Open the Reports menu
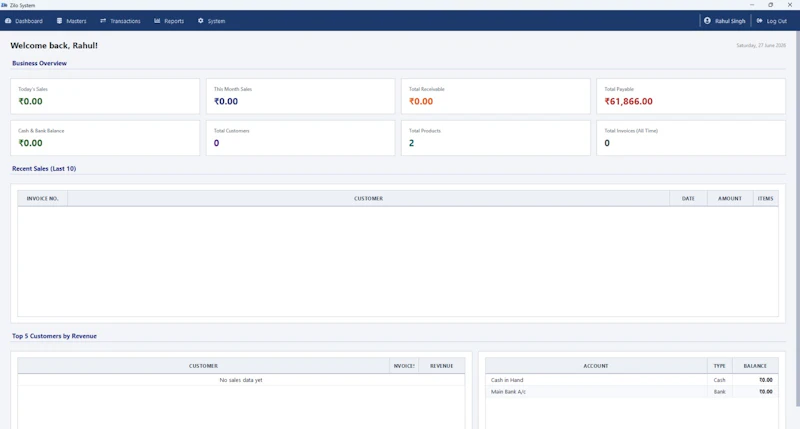The image size is (800, 429). (169, 21)
